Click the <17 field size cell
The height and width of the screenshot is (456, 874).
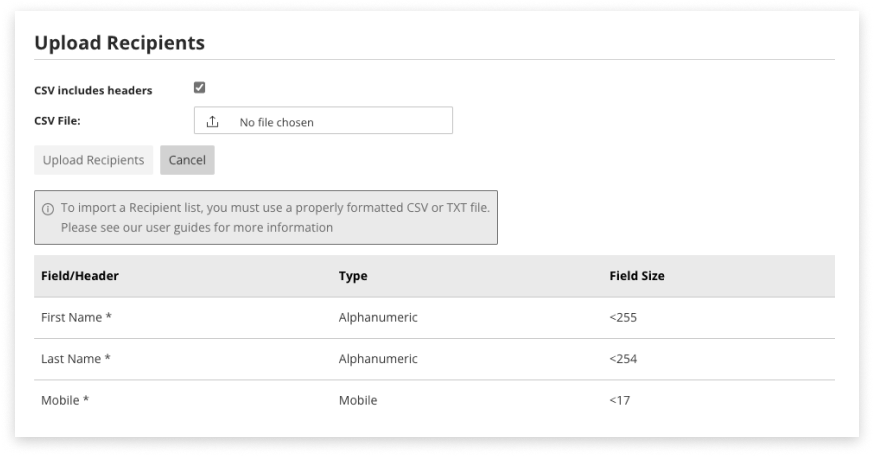[620, 400]
